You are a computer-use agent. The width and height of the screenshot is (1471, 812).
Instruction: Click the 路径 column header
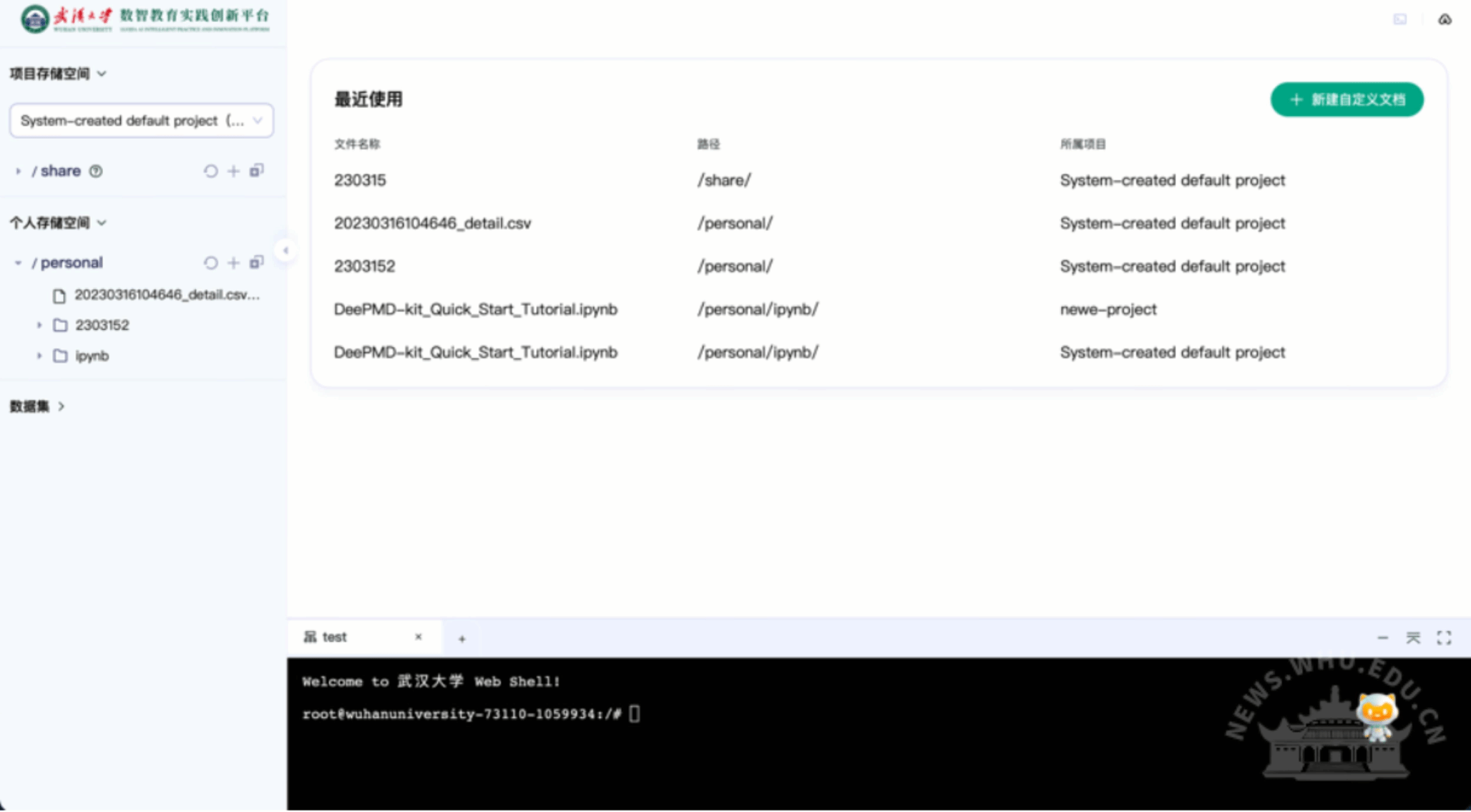tap(708, 145)
